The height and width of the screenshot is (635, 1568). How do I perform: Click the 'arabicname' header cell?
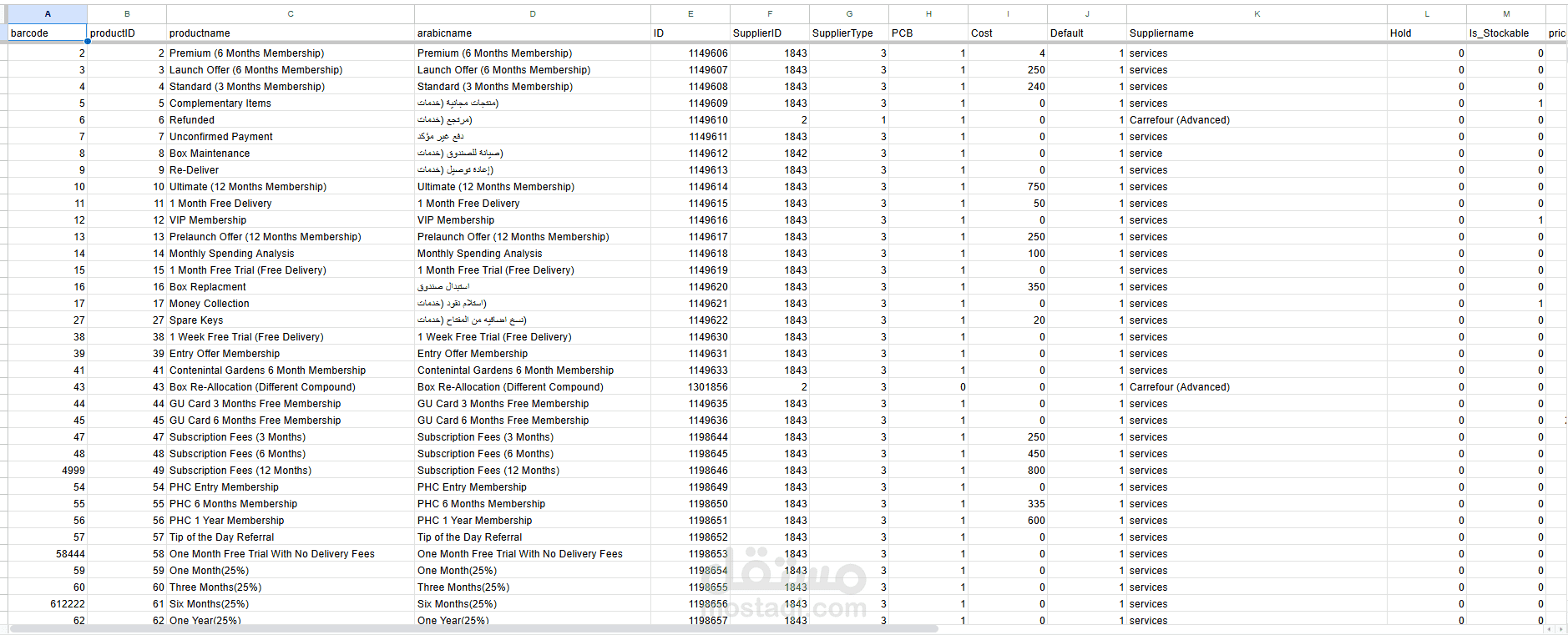pyautogui.click(x=533, y=33)
